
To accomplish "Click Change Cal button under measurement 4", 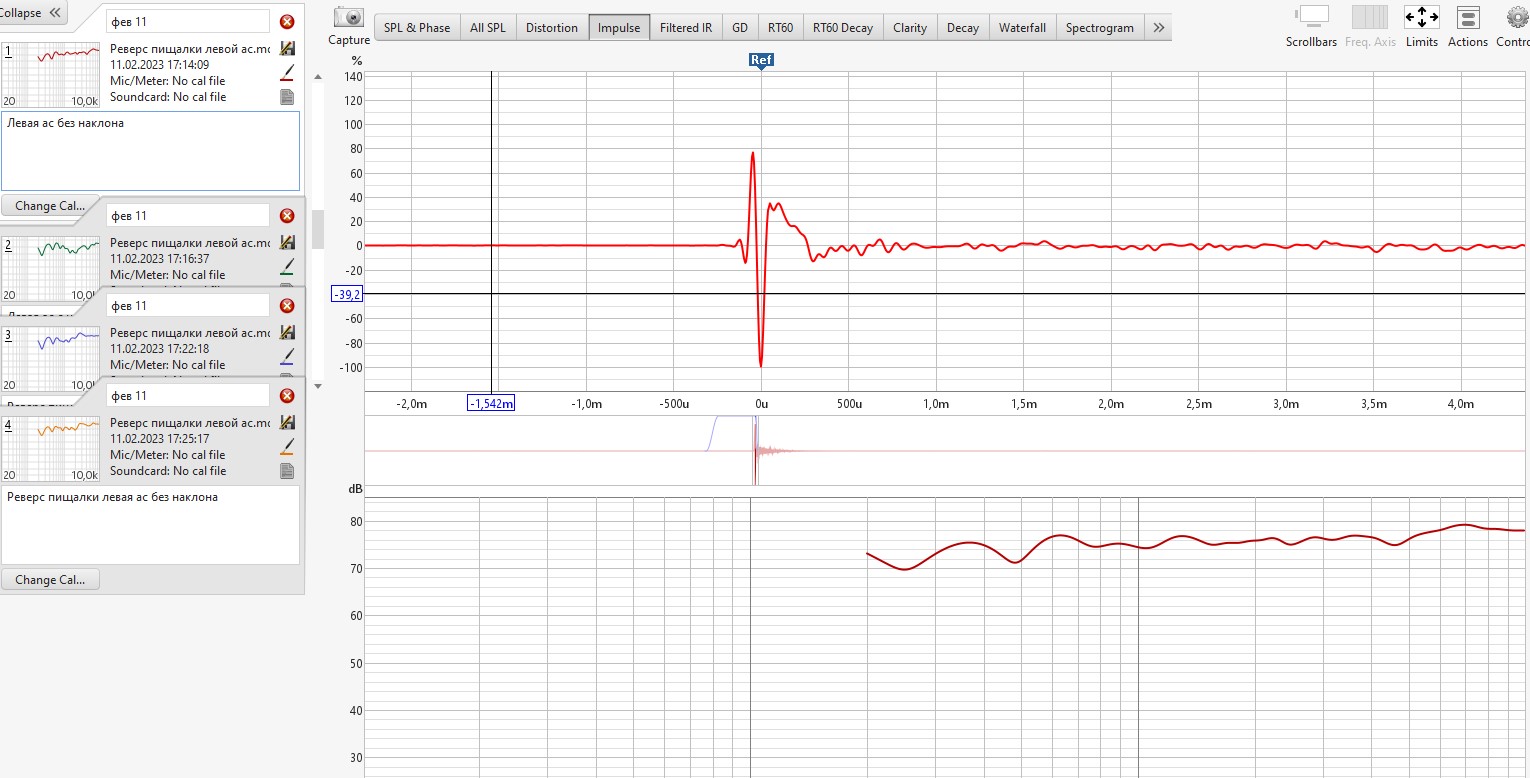I will pyautogui.click(x=50, y=579).
